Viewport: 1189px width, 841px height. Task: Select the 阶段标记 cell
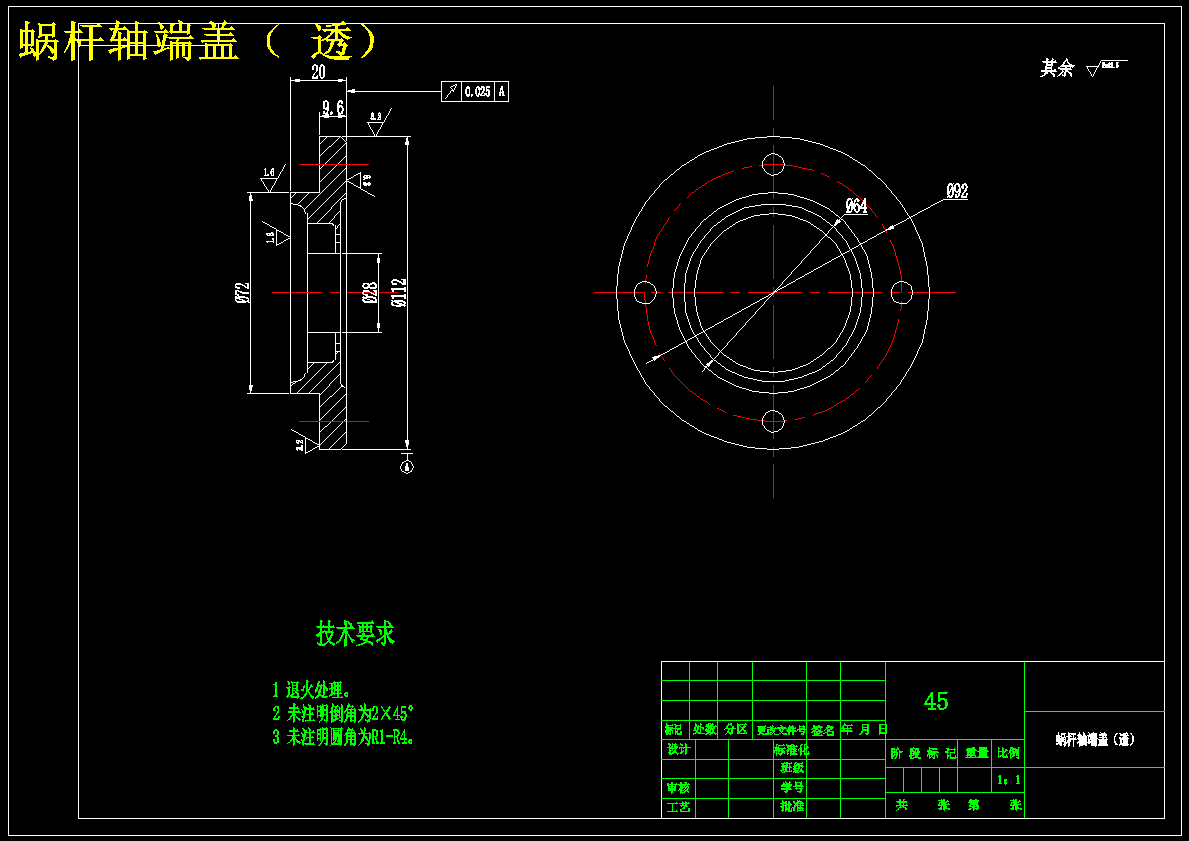click(x=923, y=754)
